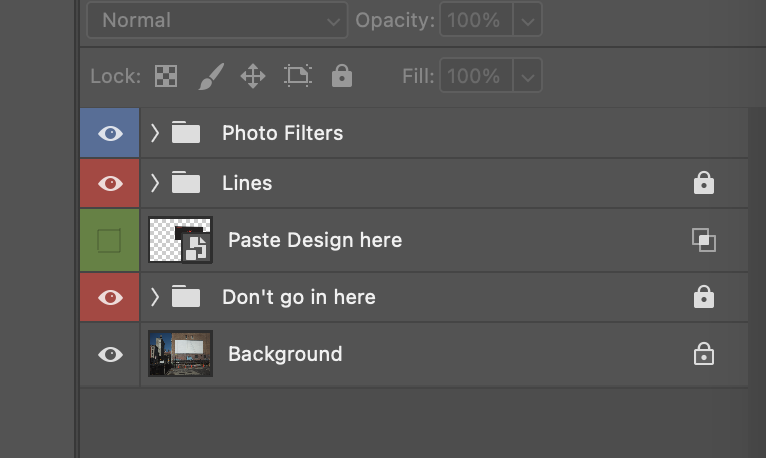The height and width of the screenshot is (458, 766).
Task: Click padlock on Lines group
Action: pos(704,183)
